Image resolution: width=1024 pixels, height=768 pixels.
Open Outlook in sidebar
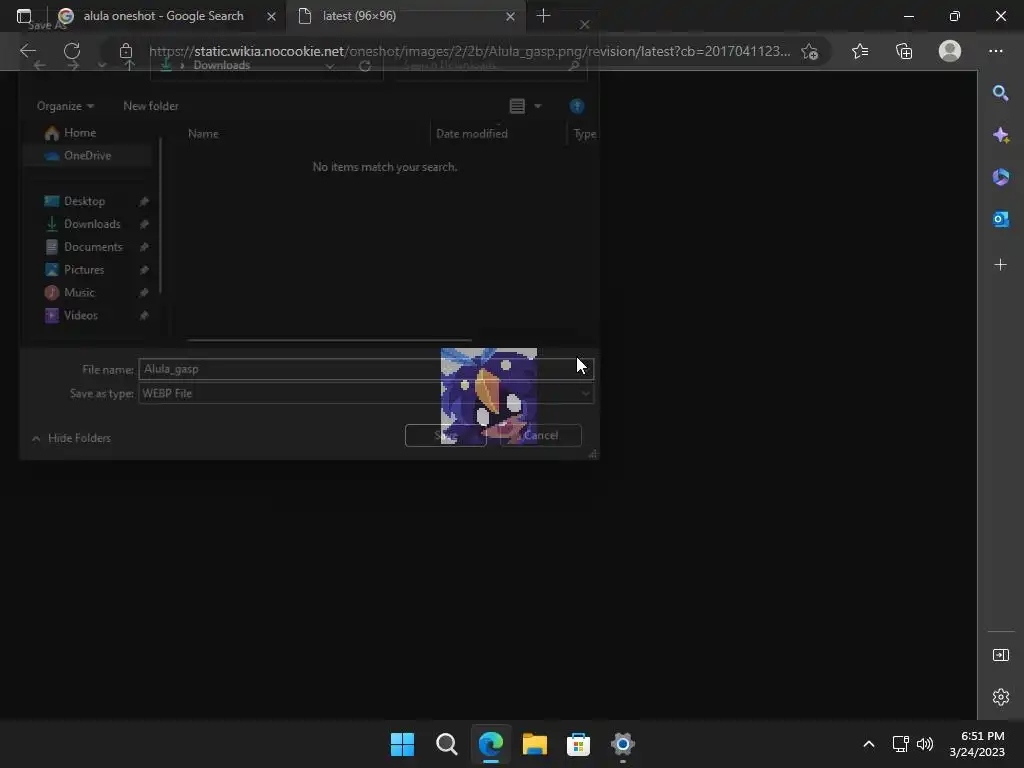(x=1000, y=219)
